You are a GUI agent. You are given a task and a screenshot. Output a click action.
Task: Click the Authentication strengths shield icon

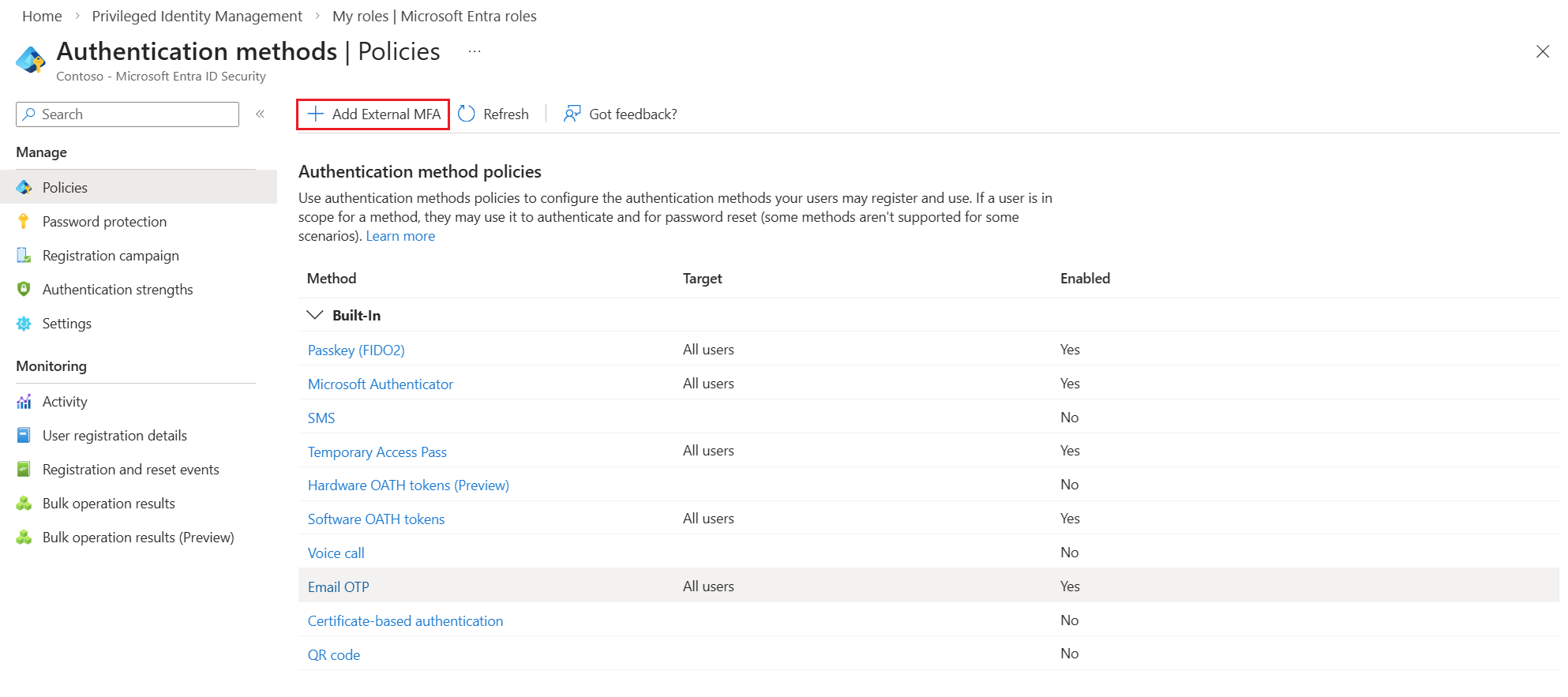tap(24, 289)
